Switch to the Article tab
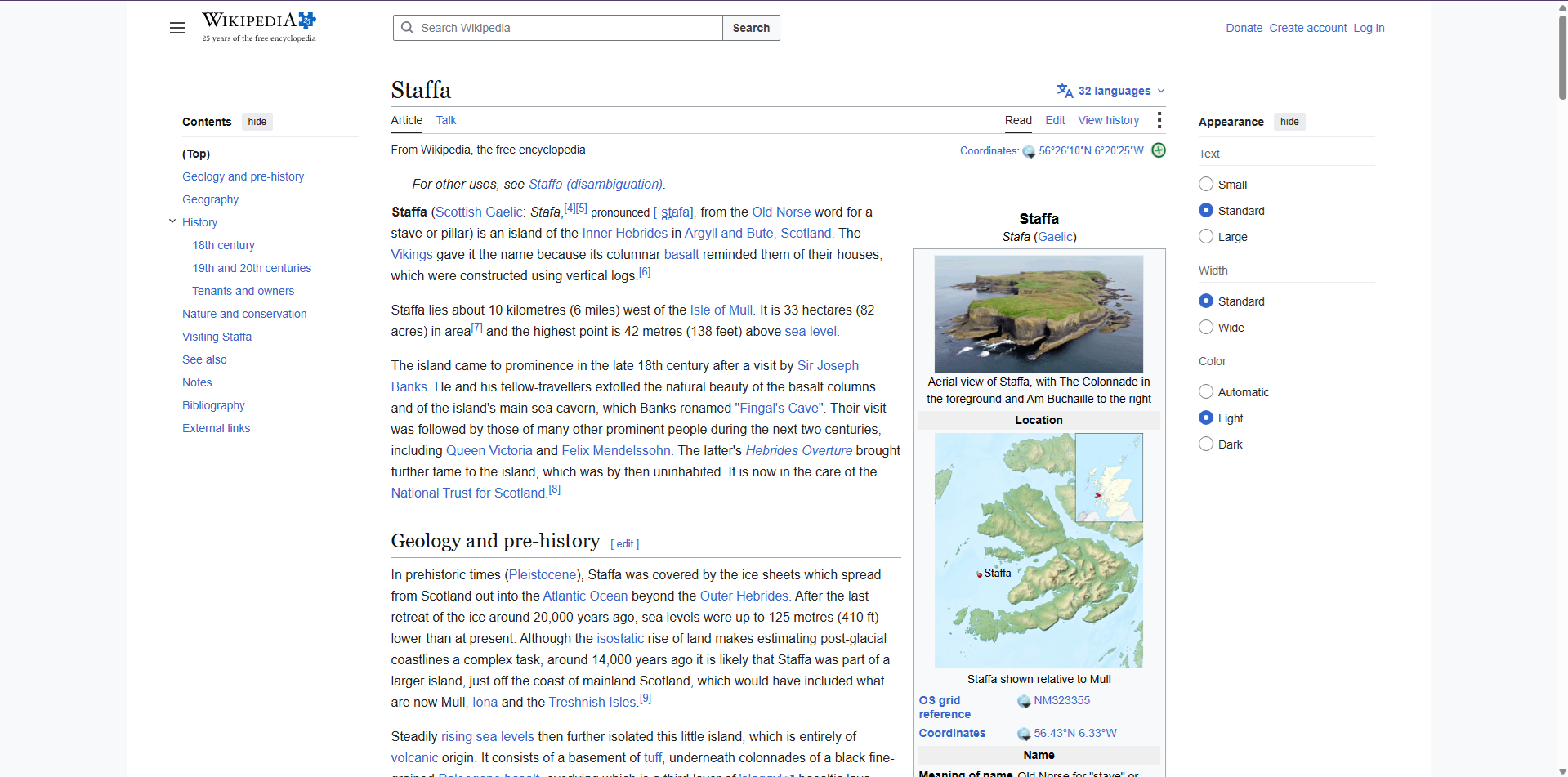The width and height of the screenshot is (1568, 777). (407, 120)
